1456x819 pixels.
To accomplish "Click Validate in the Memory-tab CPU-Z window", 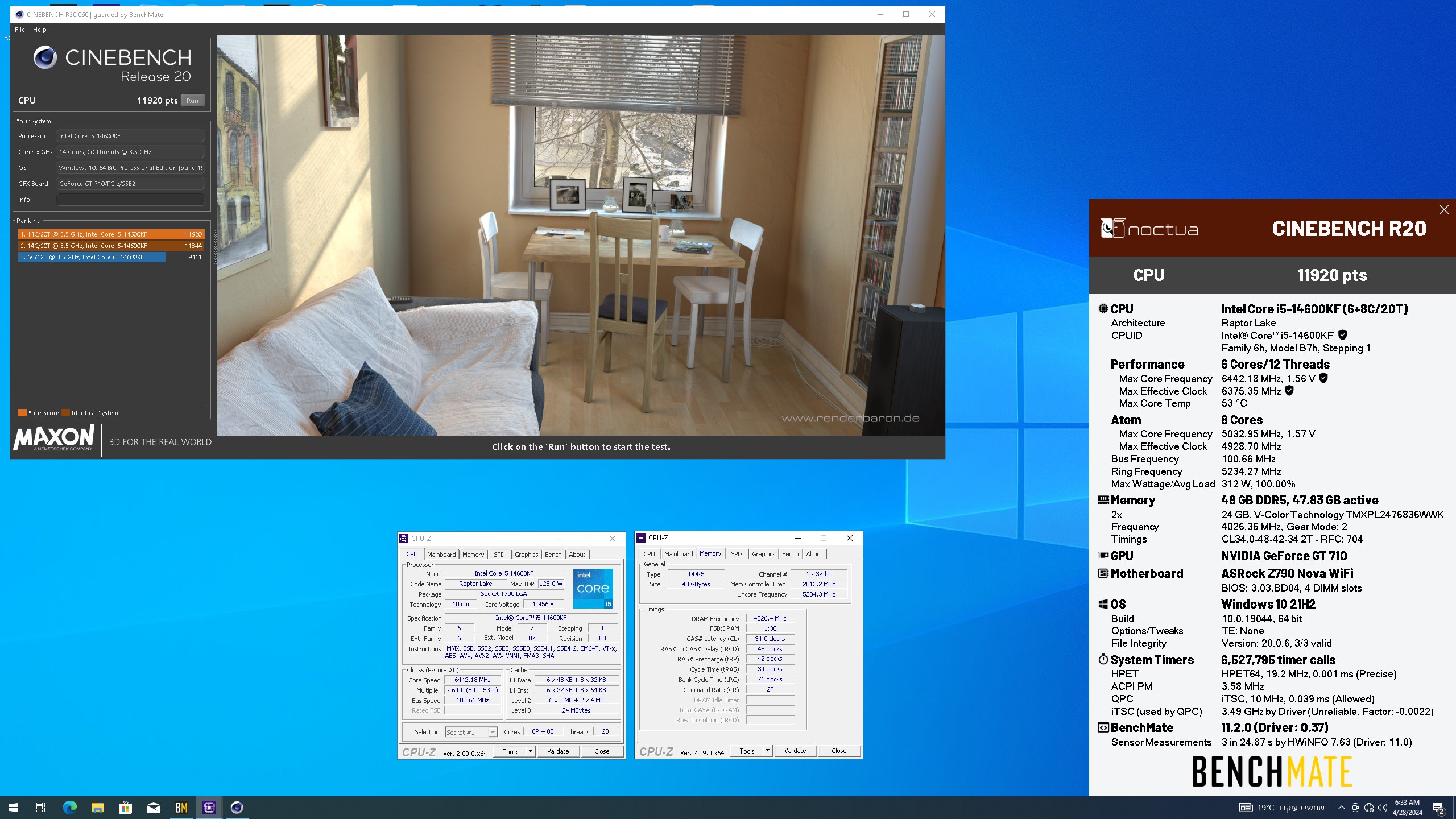I will [x=795, y=751].
